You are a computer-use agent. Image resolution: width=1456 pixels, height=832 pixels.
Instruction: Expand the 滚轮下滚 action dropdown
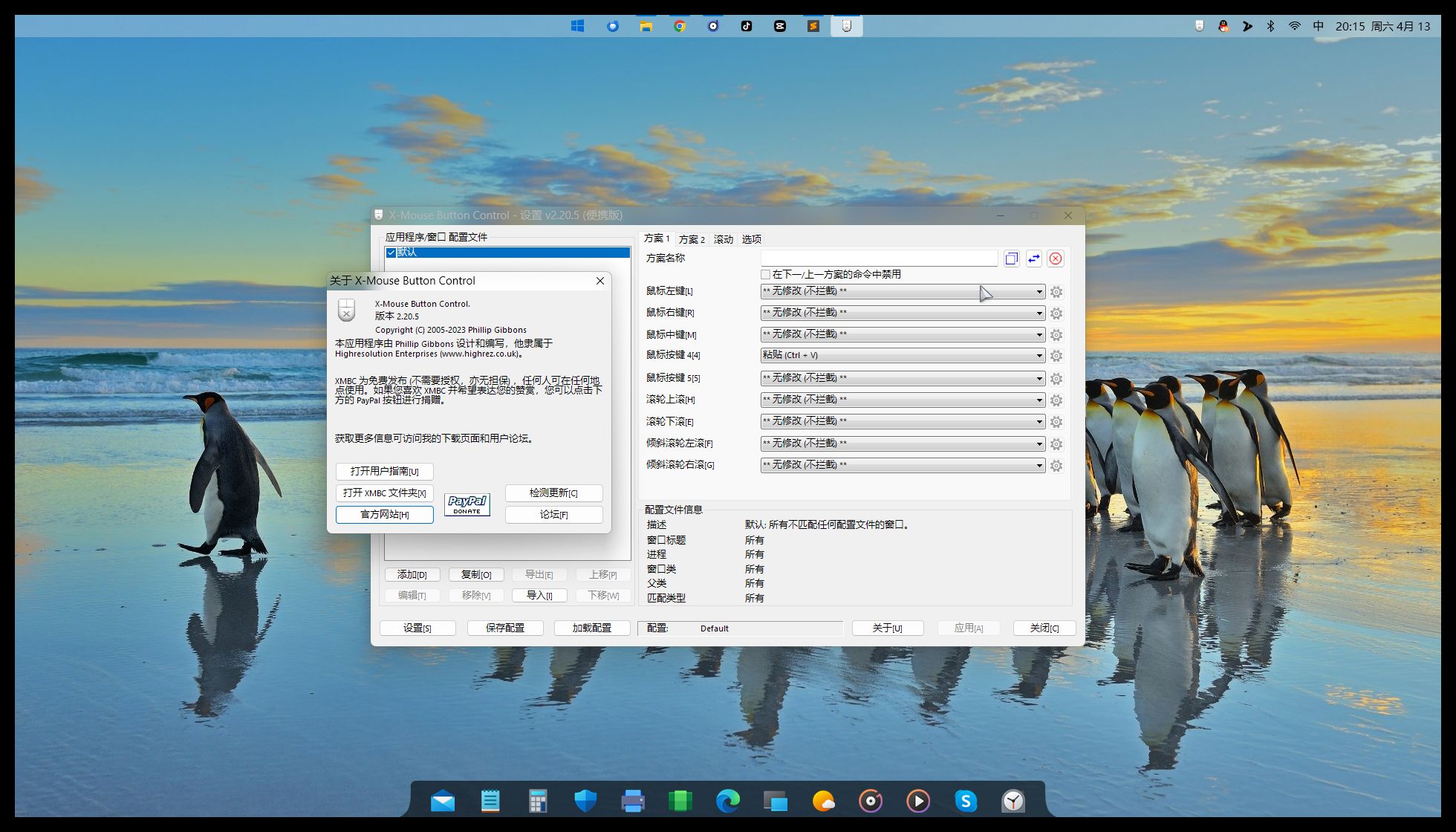click(x=903, y=421)
